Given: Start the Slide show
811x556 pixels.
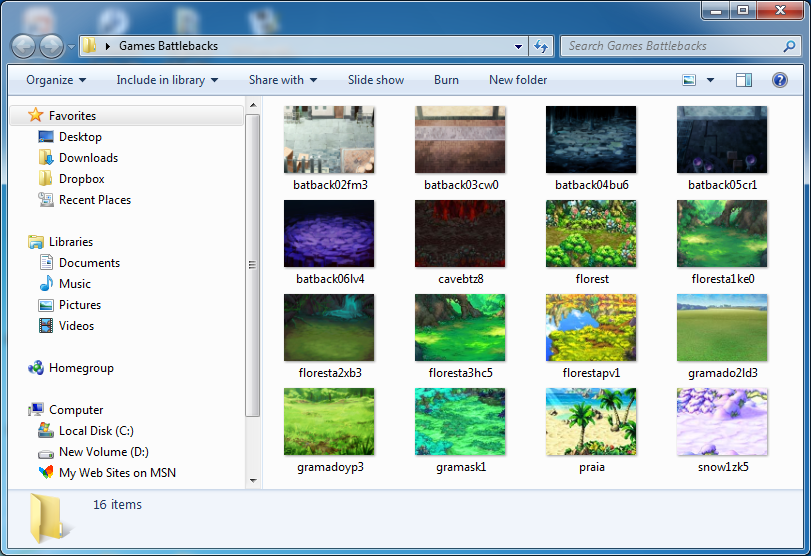Looking at the screenshot, I should click(376, 80).
